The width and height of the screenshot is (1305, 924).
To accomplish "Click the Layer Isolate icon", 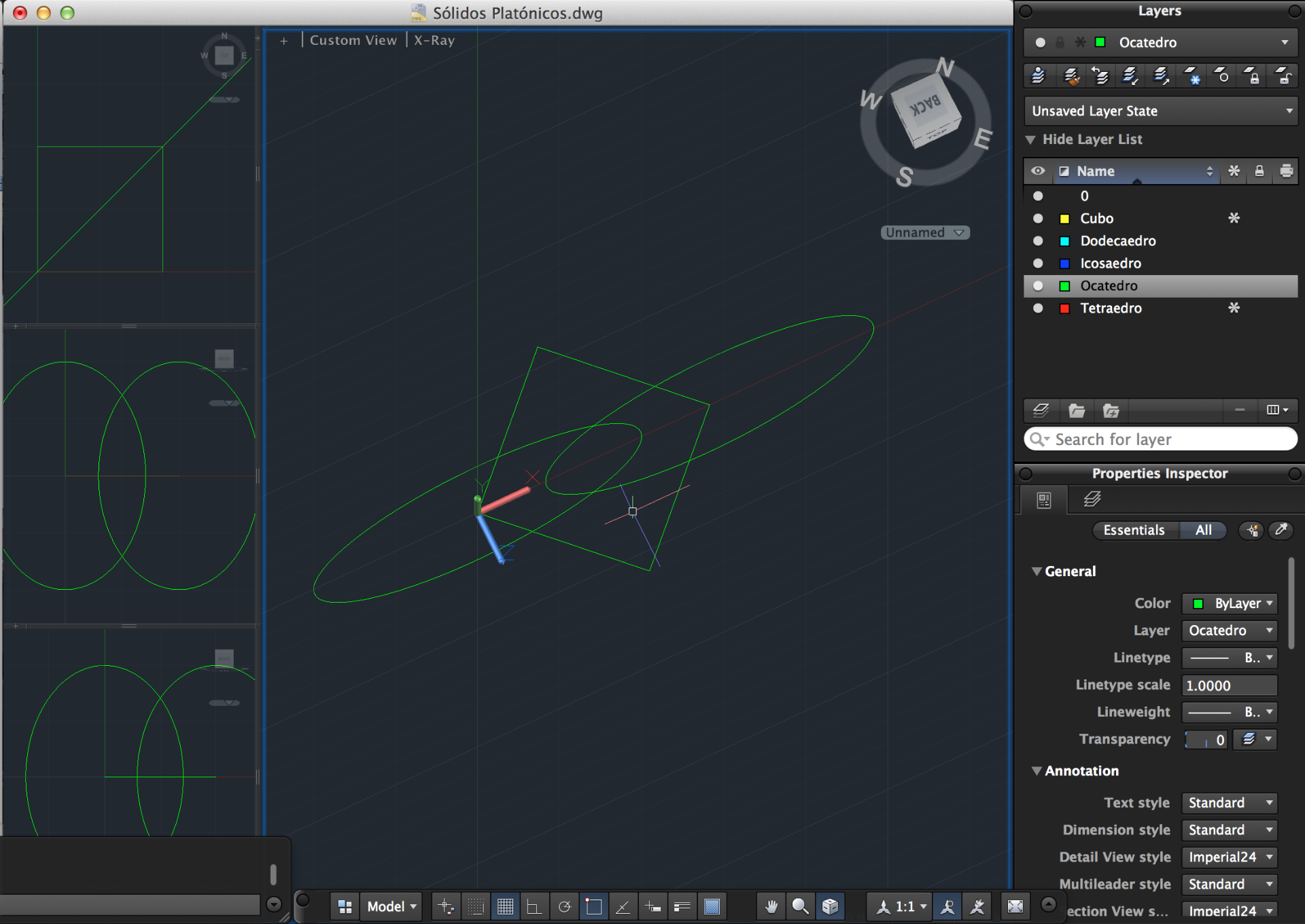I will click(1130, 75).
